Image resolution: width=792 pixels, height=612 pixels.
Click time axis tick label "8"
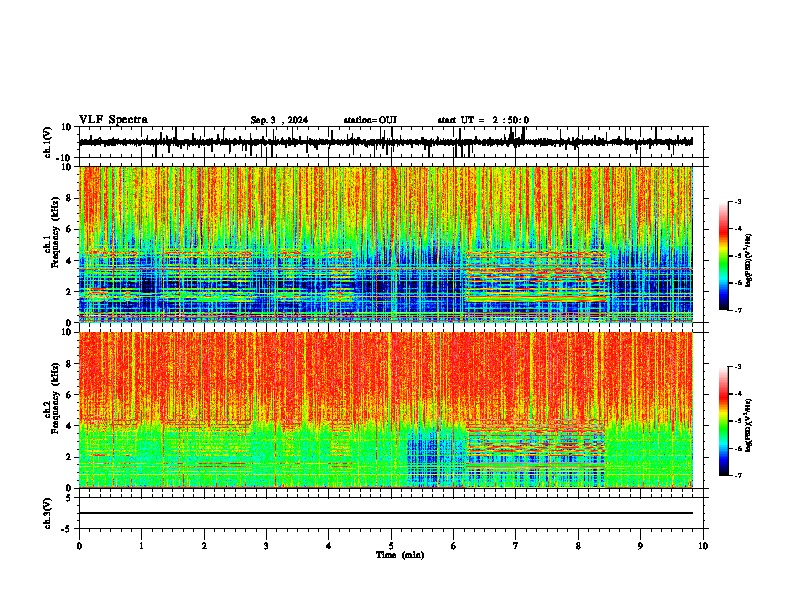578,546
